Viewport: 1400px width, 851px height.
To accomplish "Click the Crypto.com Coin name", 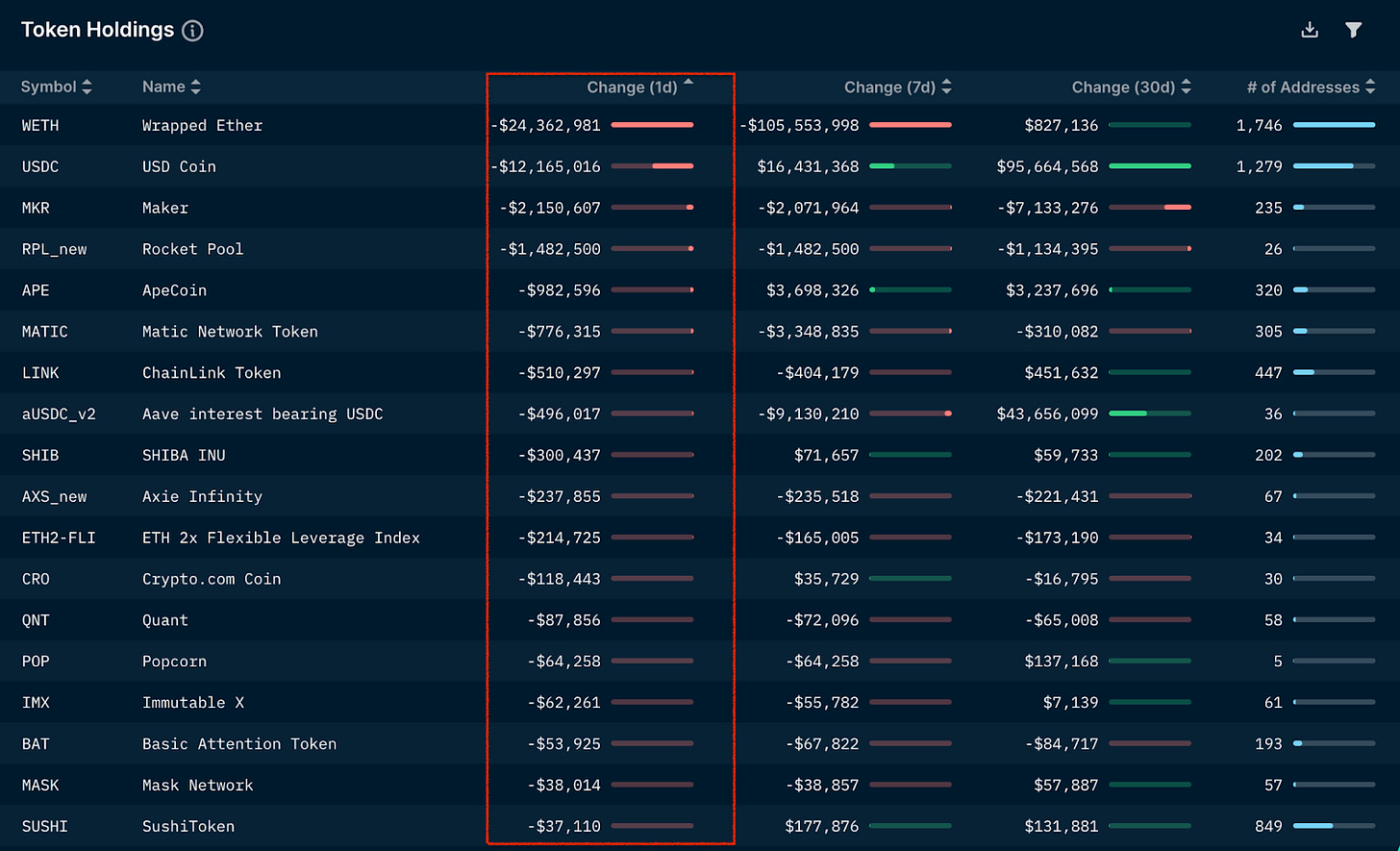I will pyautogui.click(x=212, y=579).
